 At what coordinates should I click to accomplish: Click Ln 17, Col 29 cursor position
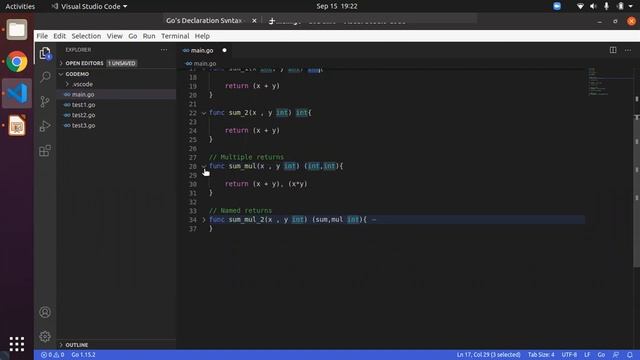488,355
